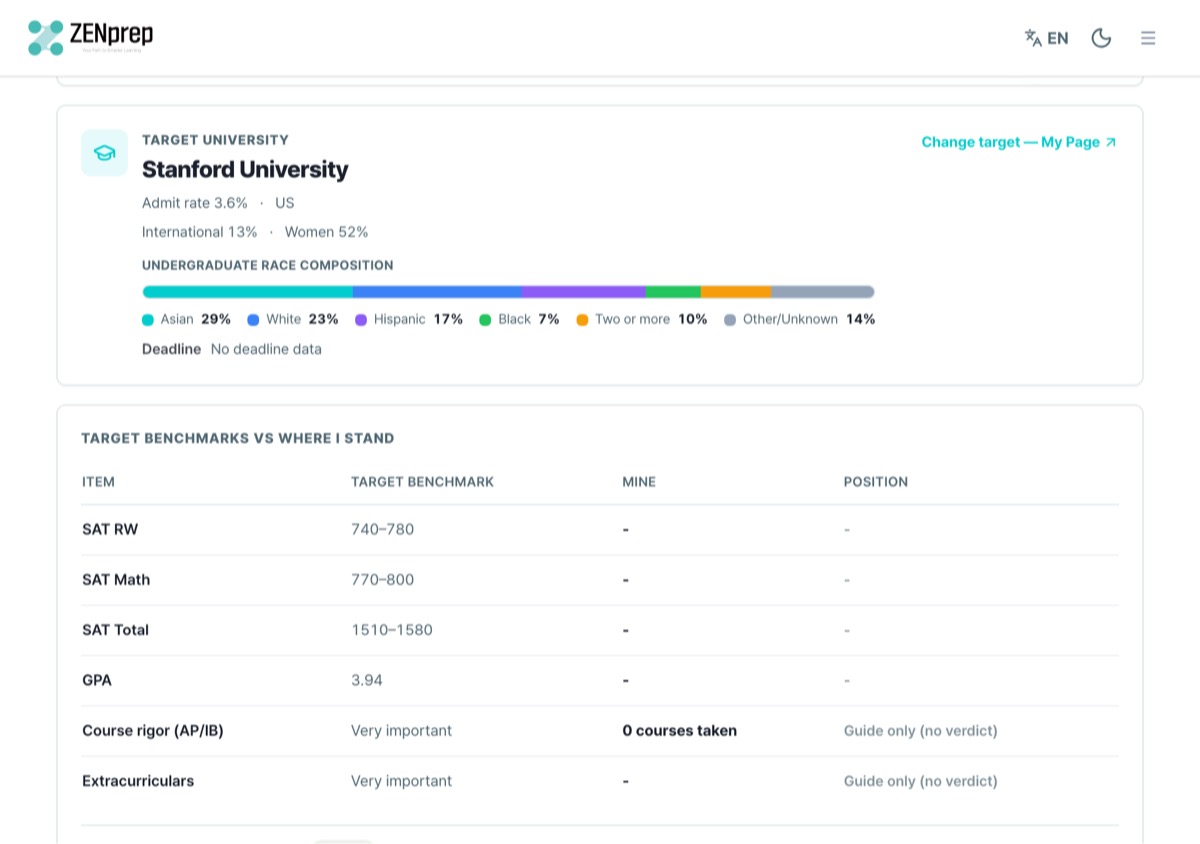Click the 740–780 benchmark value
This screenshot has width=1200, height=844.
point(382,529)
